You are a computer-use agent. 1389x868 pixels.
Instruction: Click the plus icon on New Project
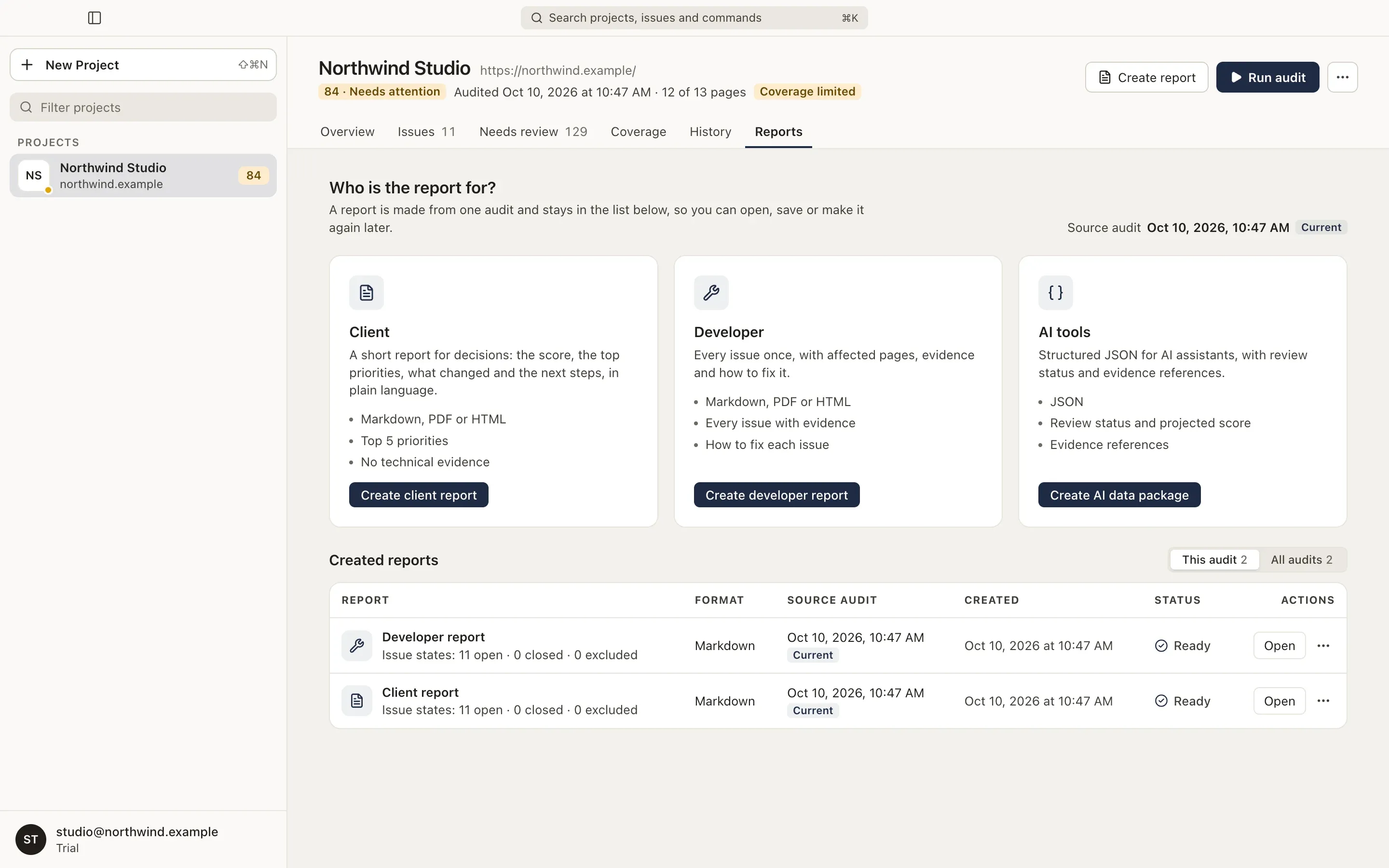[x=27, y=65]
